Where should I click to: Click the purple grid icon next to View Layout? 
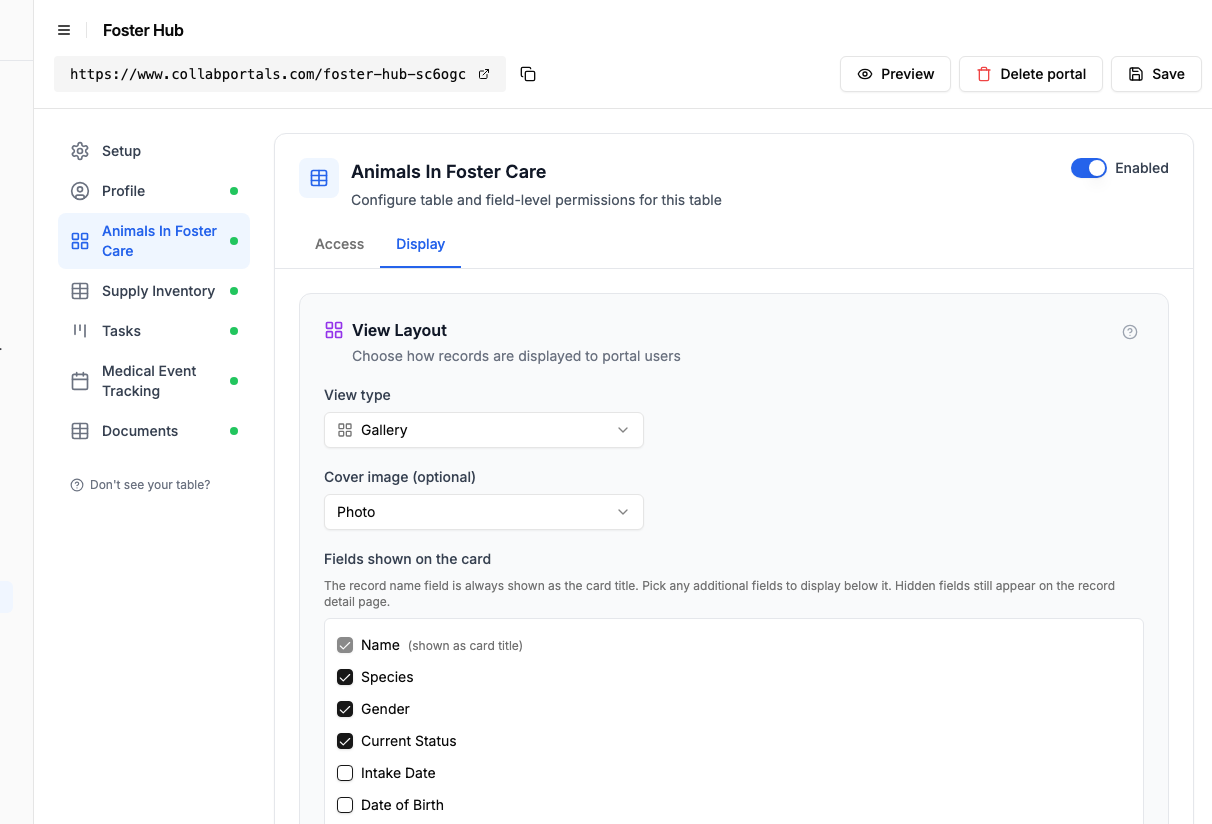pyautogui.click(x=334, y=330)
